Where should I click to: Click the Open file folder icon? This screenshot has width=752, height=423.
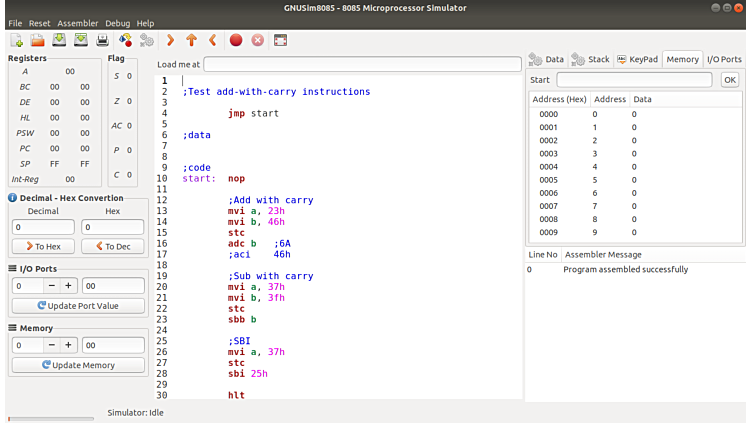pos(37,40)
